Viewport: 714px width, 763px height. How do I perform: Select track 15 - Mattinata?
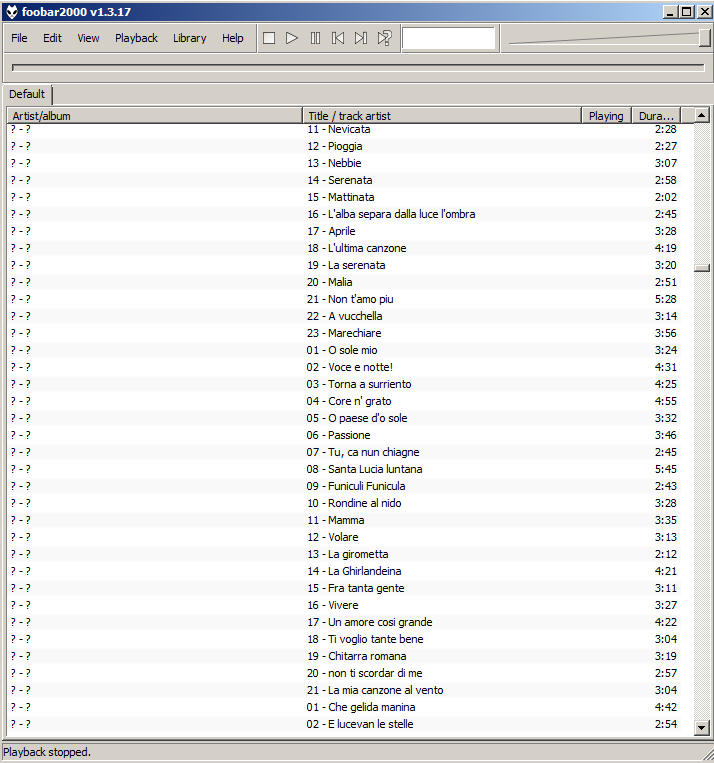[344, 197]
